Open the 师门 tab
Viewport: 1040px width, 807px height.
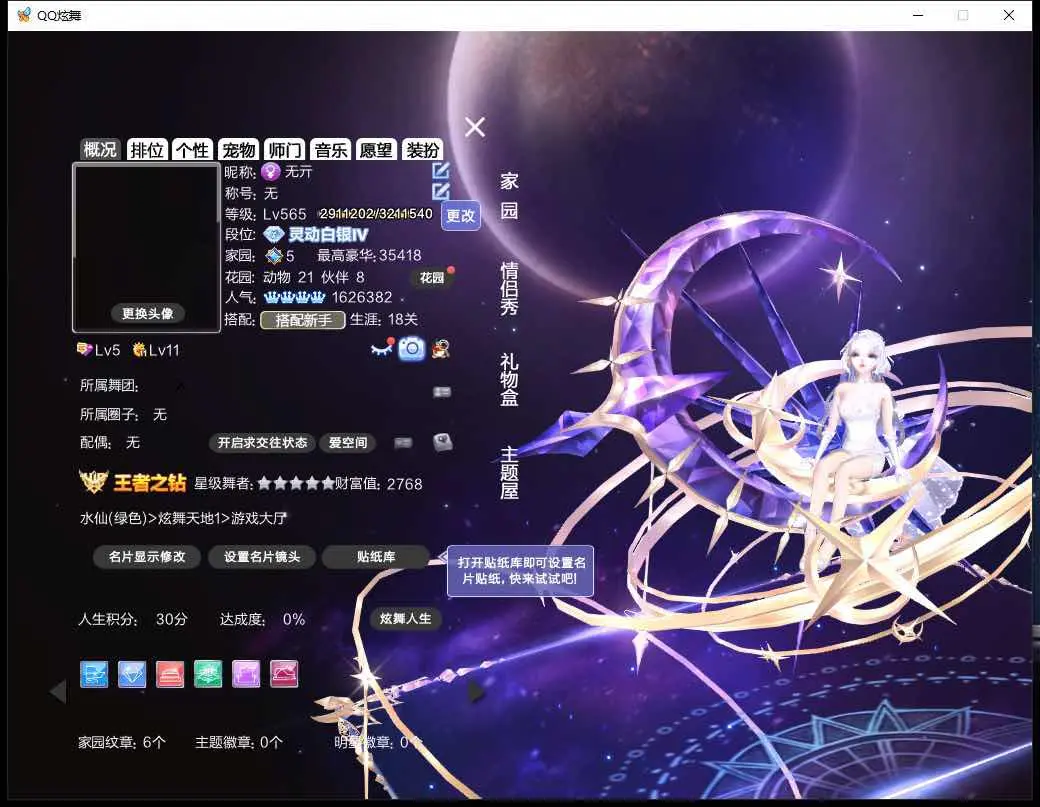coord(285,150)
